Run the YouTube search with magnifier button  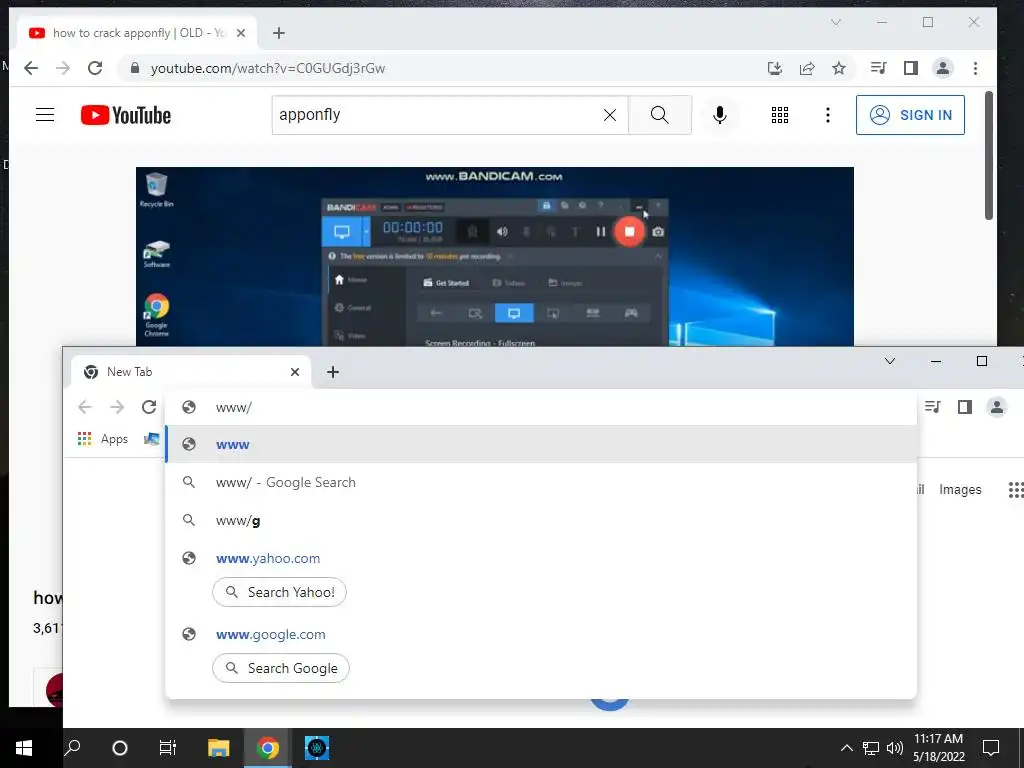pos(660,115)
